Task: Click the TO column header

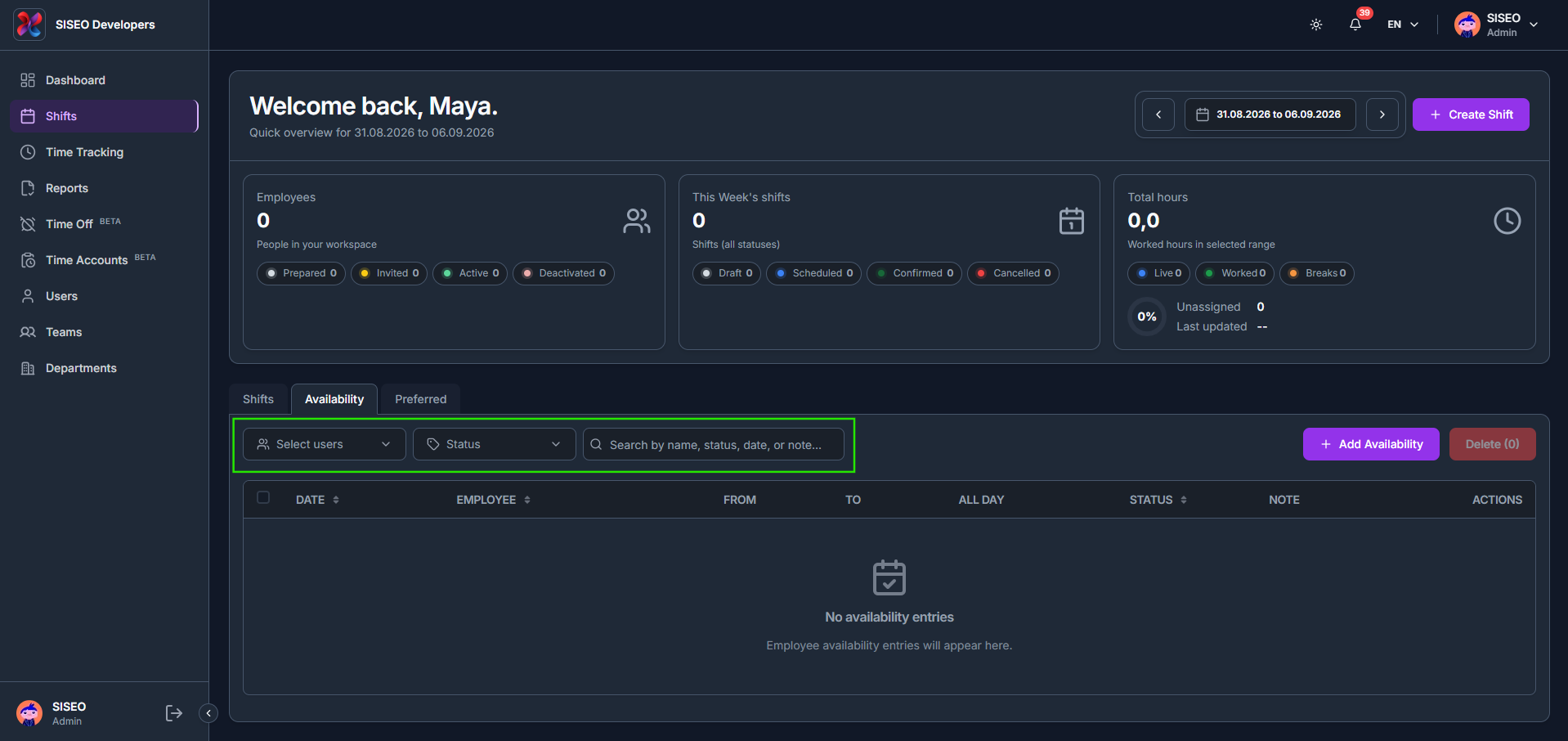Action: (x=853, y=500)
